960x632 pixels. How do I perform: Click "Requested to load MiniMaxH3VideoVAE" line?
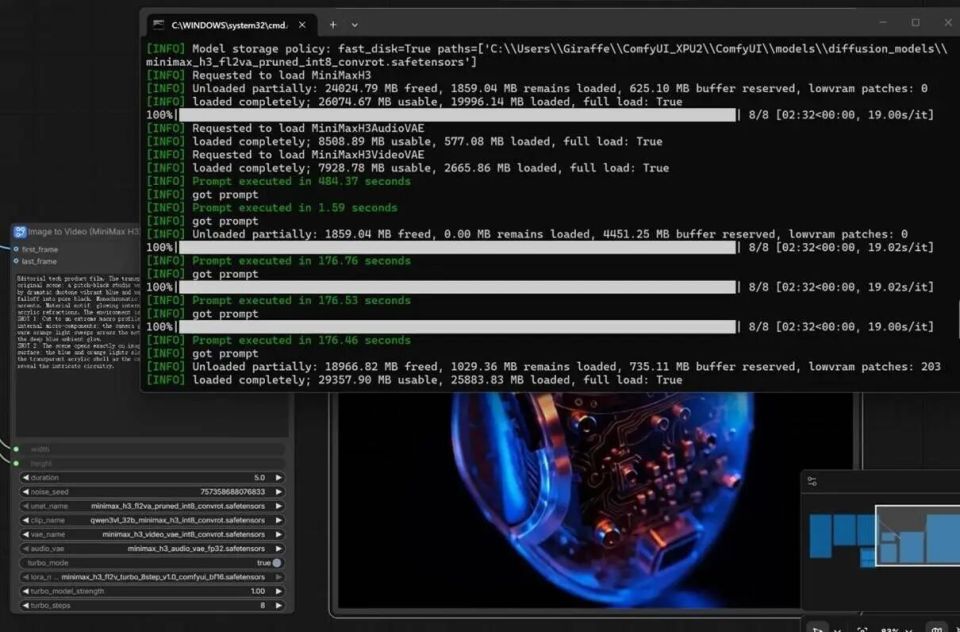pos(308,154)
